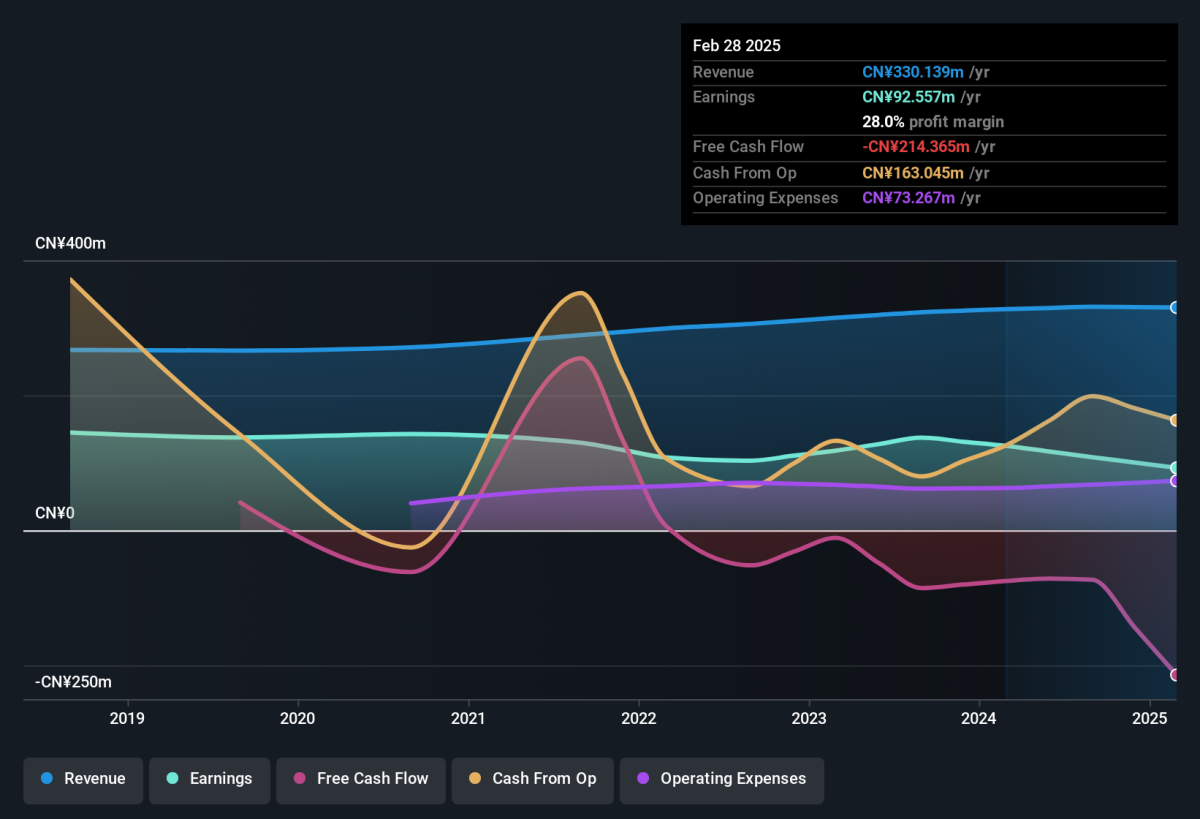Select the Earnings endpoint marker on chart
Viewport: 1200px width, 819px height.
(1176, 468)
